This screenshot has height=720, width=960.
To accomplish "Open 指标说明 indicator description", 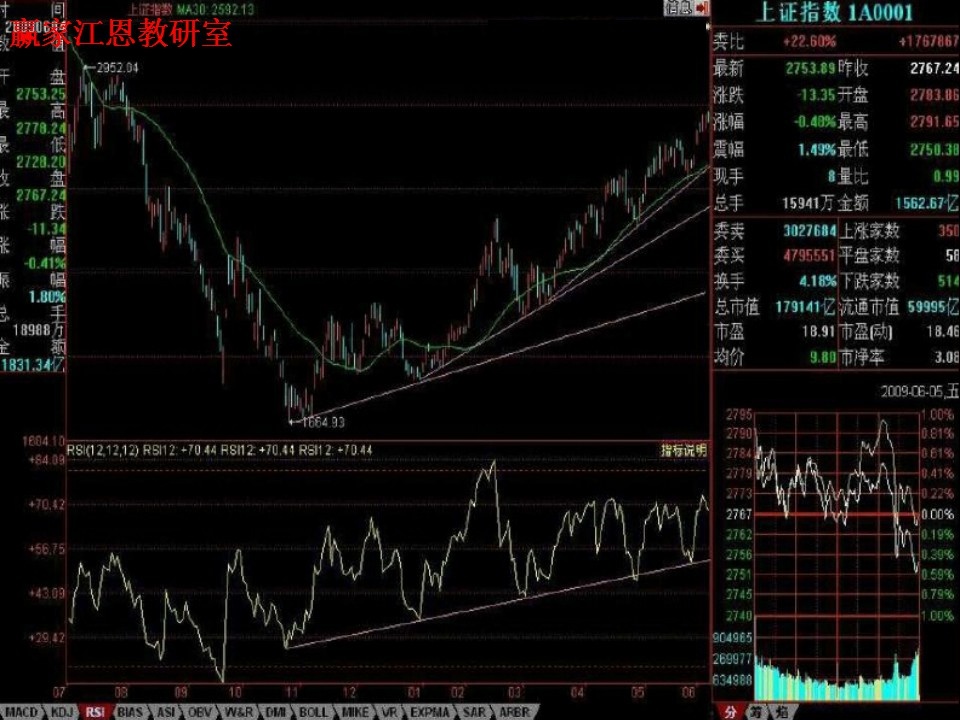I will coord(683,451).
